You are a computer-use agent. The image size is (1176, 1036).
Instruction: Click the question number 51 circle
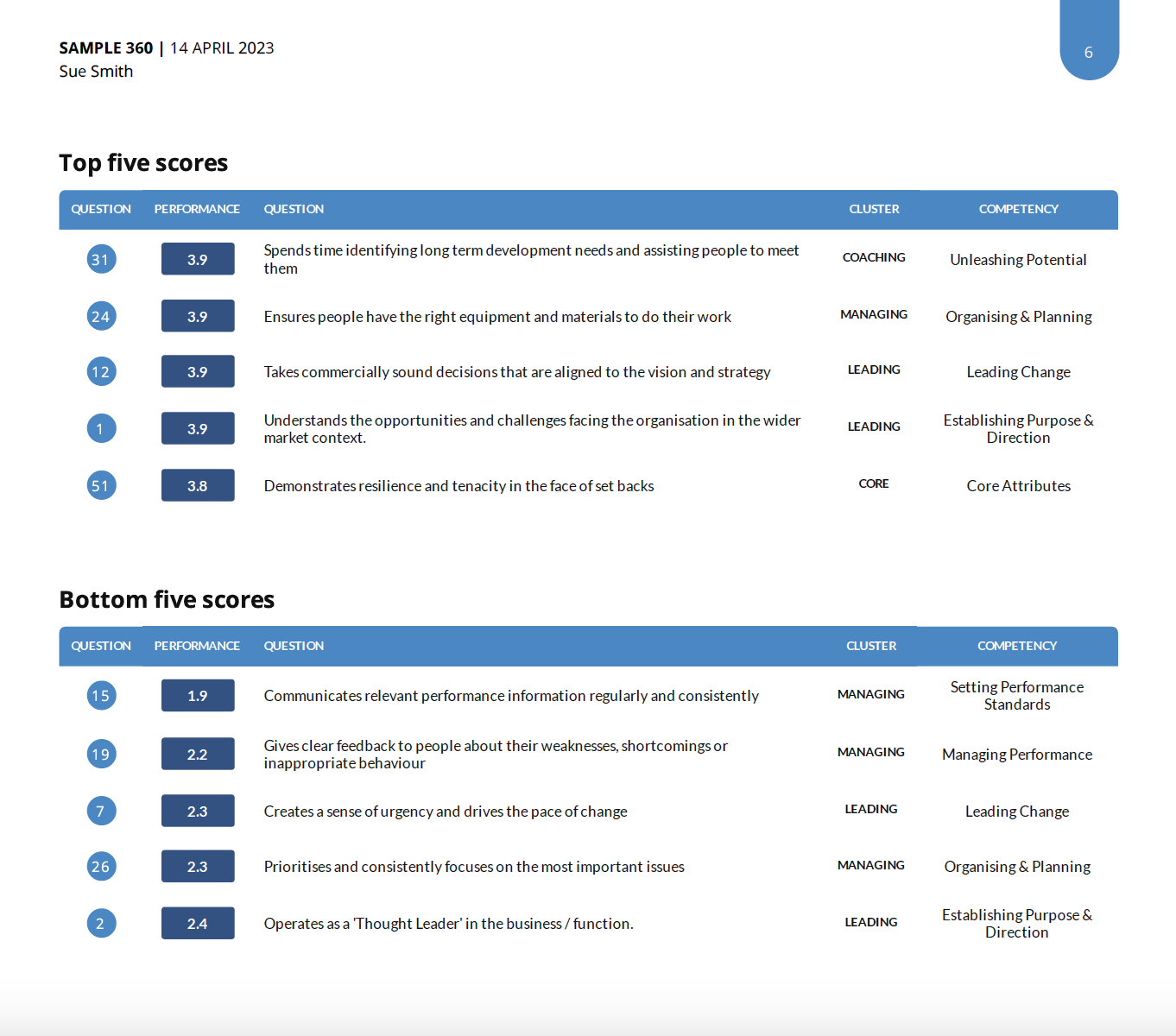(101, 485)
